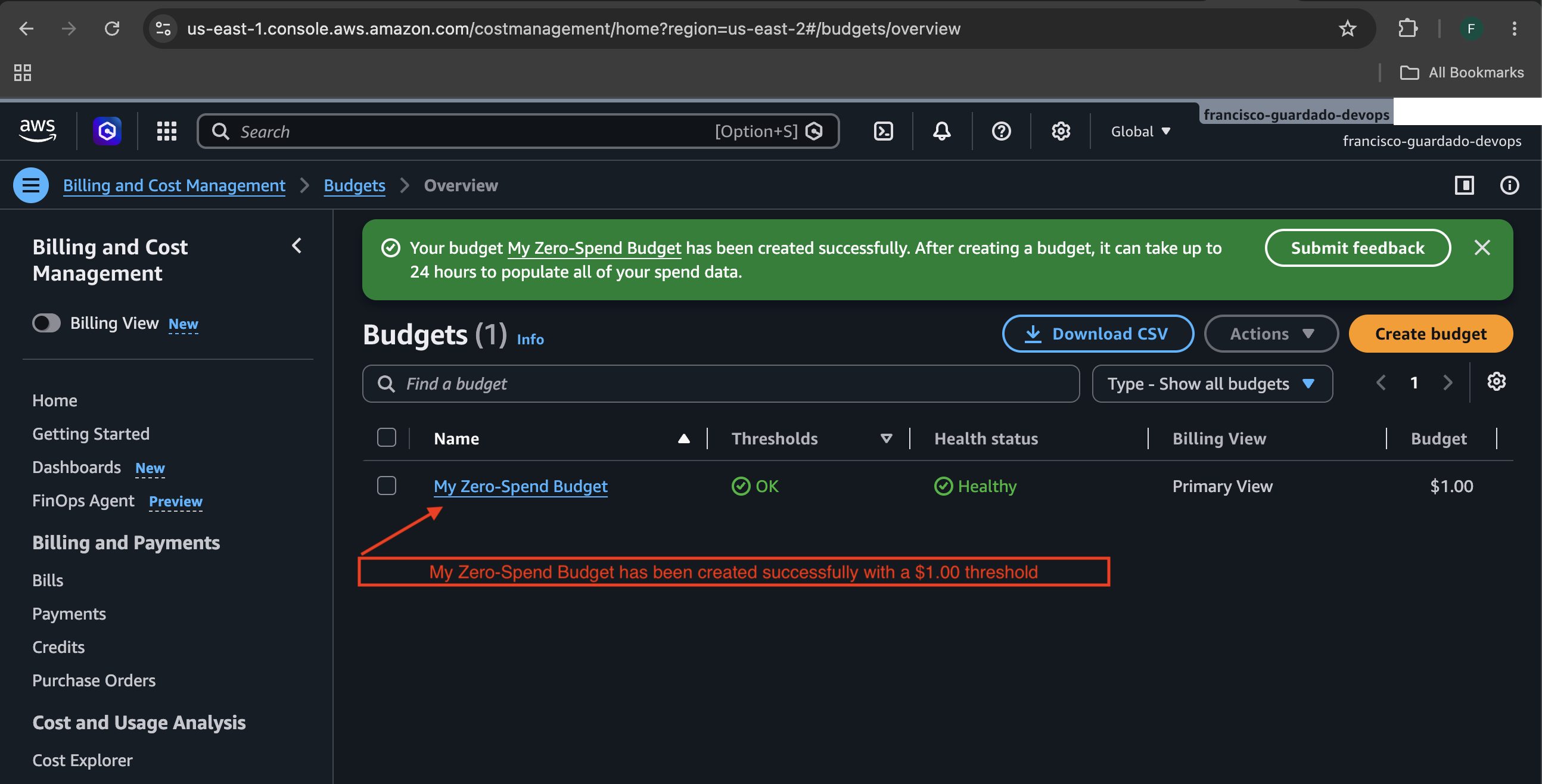This screenshot has height=784, width=1542.
Task: Open Purchase Orders in the sidebar
Action: 94,680
